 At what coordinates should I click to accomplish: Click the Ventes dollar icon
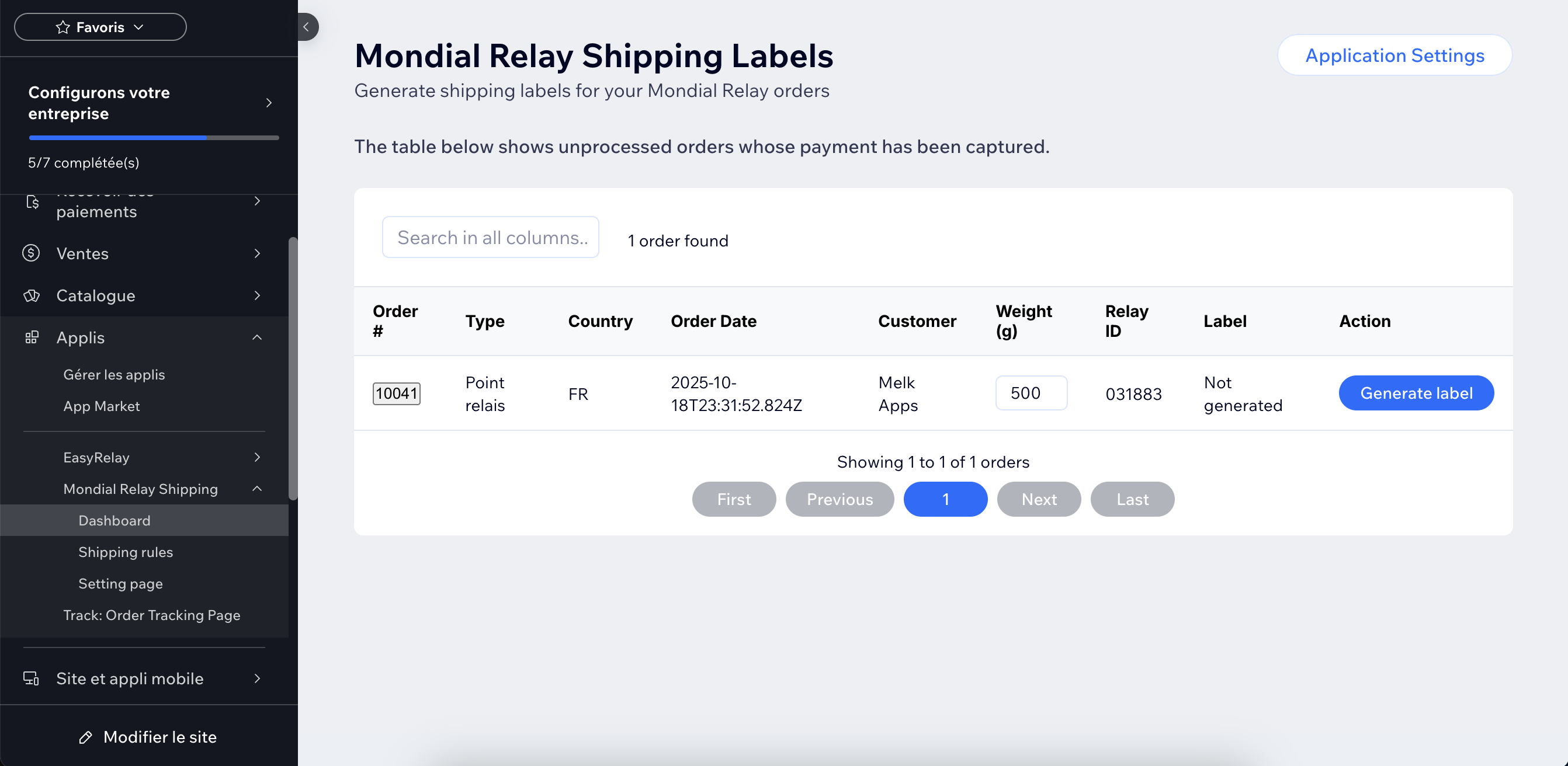click(x=31, y=253)
